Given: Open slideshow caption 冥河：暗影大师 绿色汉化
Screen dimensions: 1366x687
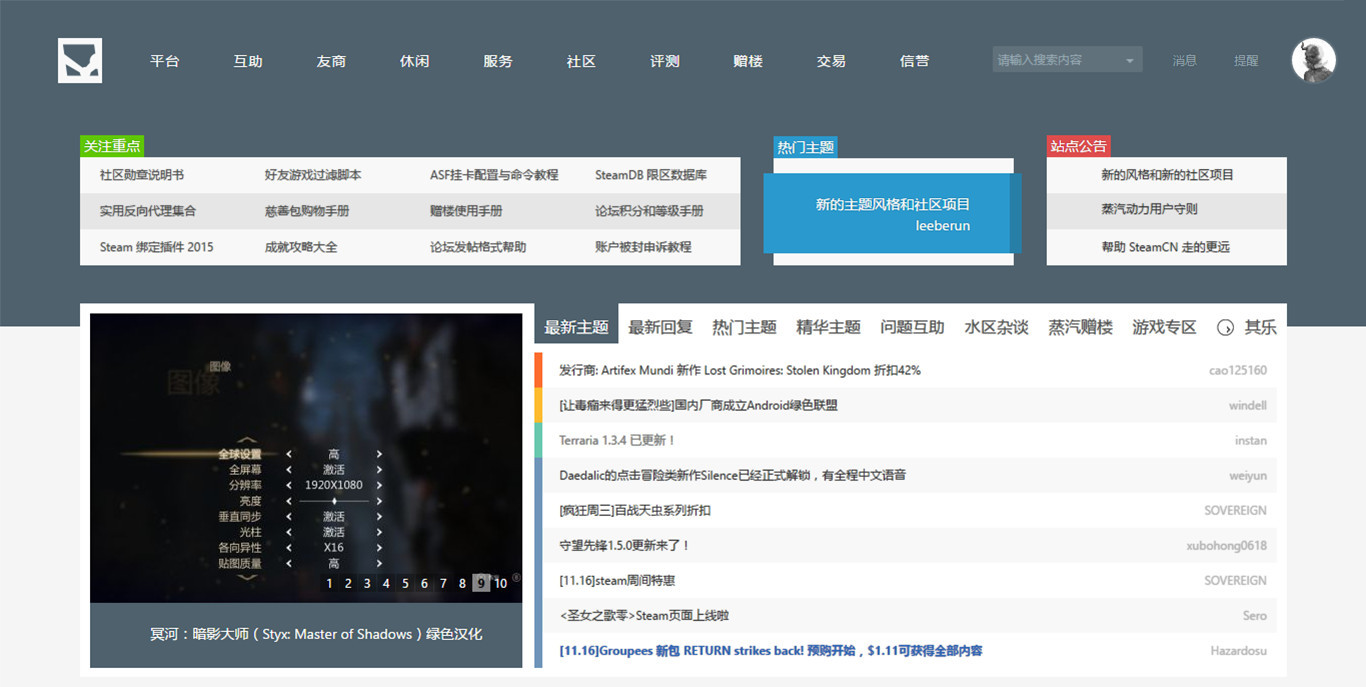Looking at the screenshot, I should tap(316, 634).
